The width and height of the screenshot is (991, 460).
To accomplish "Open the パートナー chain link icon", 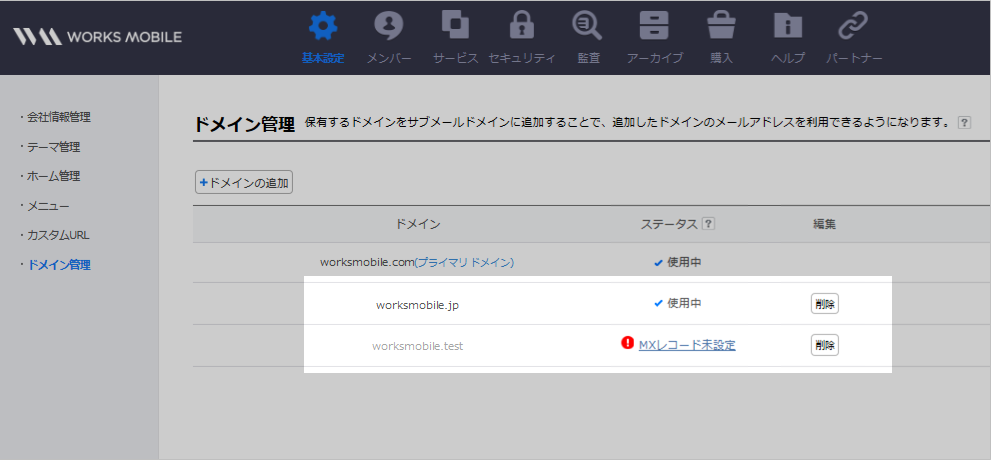I will (x=853, y=25).
